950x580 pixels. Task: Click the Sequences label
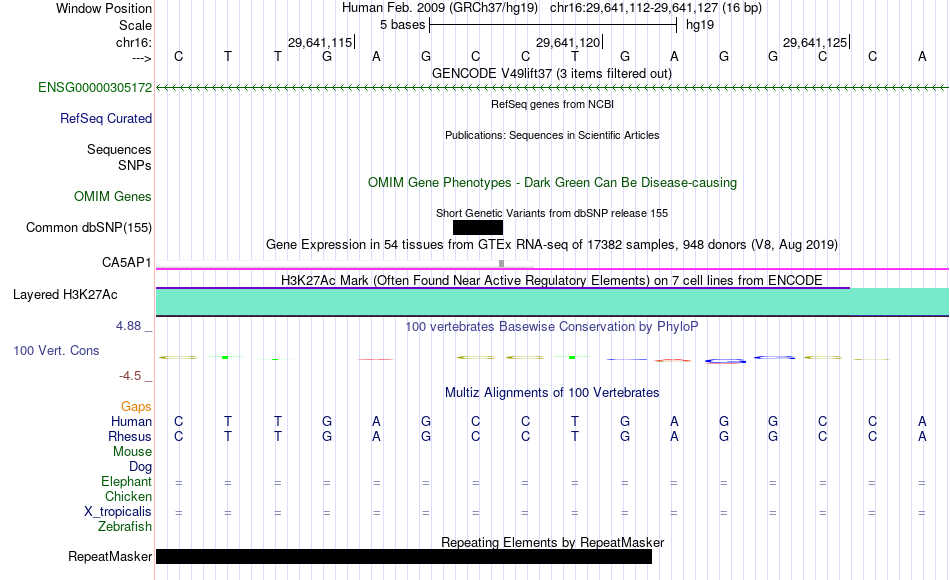tap(119, 149)
